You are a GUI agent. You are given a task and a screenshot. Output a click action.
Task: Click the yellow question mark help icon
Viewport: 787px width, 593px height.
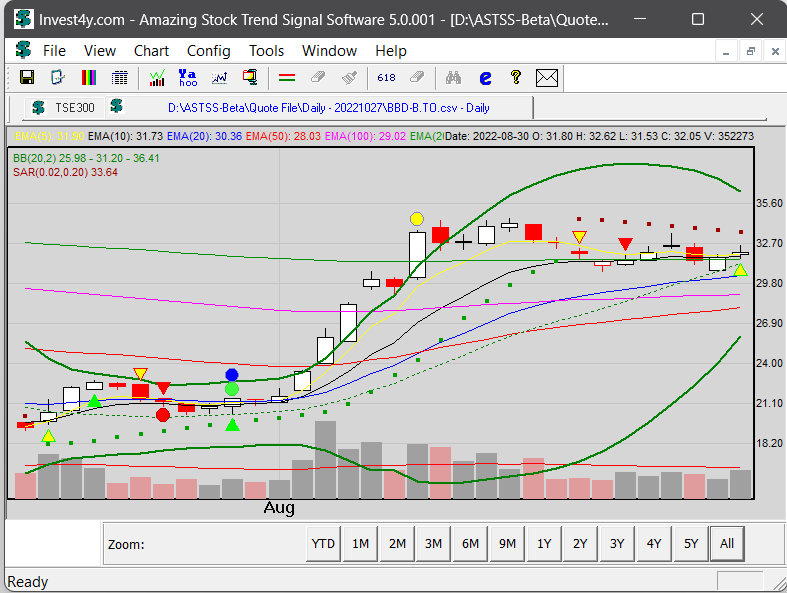click(515, 77)
